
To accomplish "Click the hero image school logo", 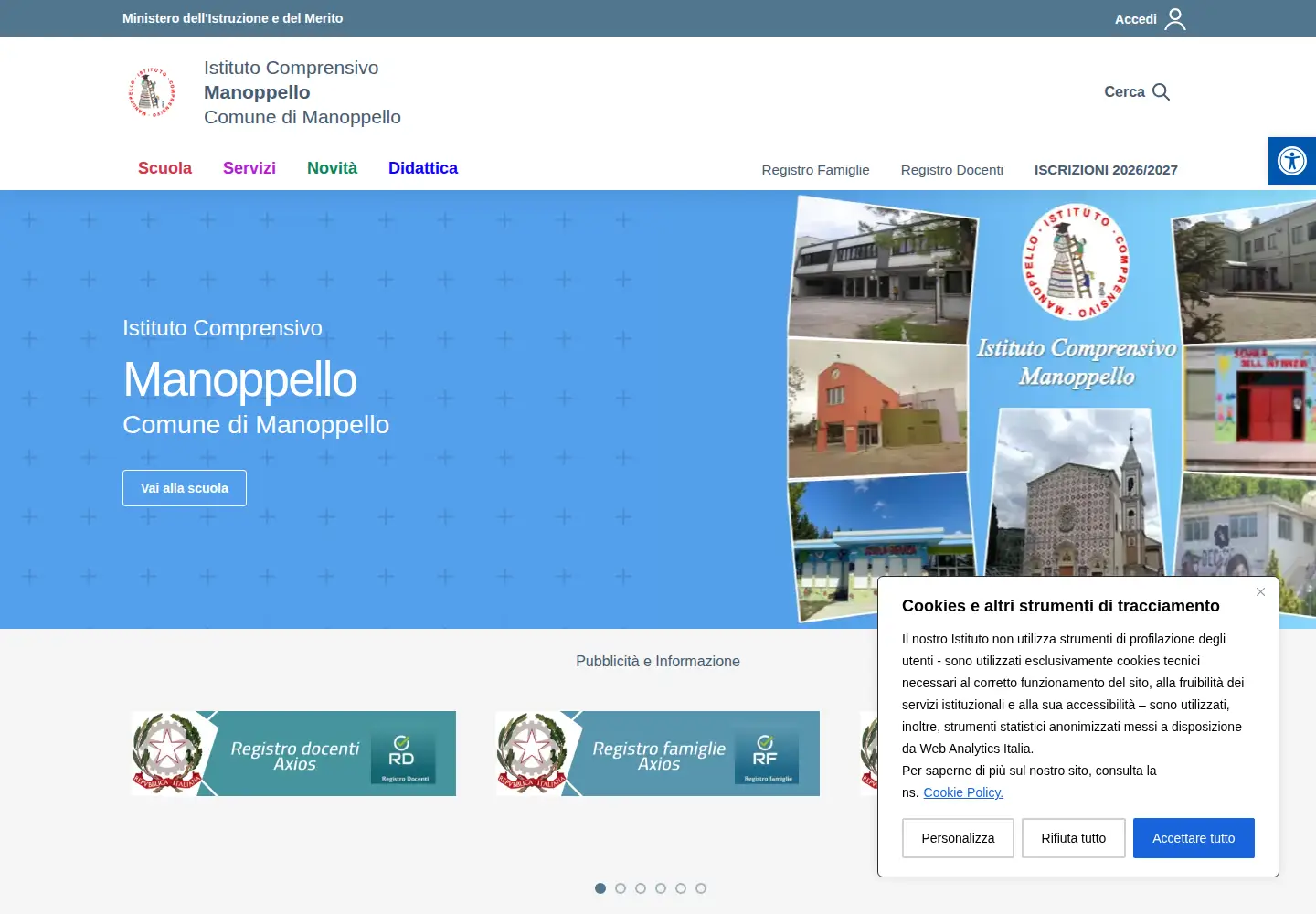I will click(x=1076, y=261).
